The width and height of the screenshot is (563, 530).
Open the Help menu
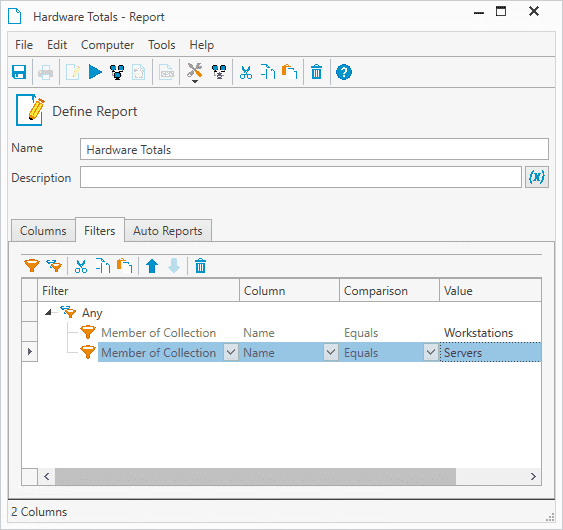tap(202, 45)
